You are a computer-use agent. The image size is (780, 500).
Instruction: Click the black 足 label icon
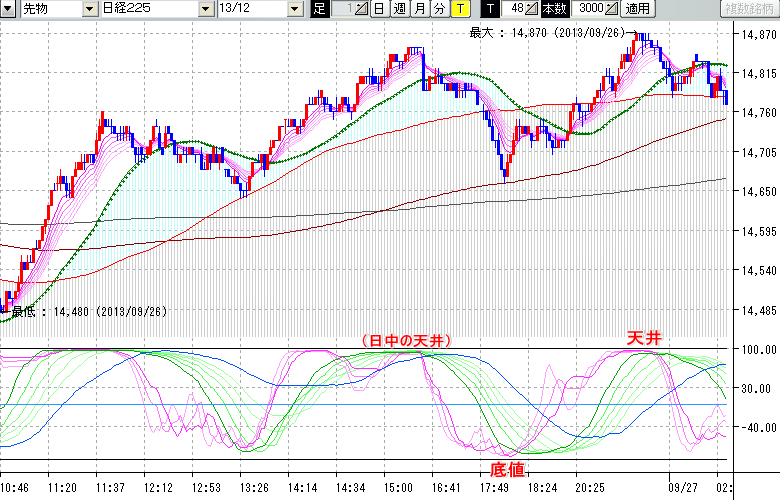319,9
